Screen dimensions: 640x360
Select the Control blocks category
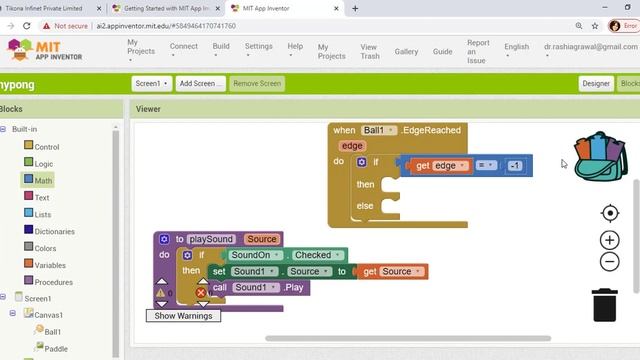pos(42,146)
